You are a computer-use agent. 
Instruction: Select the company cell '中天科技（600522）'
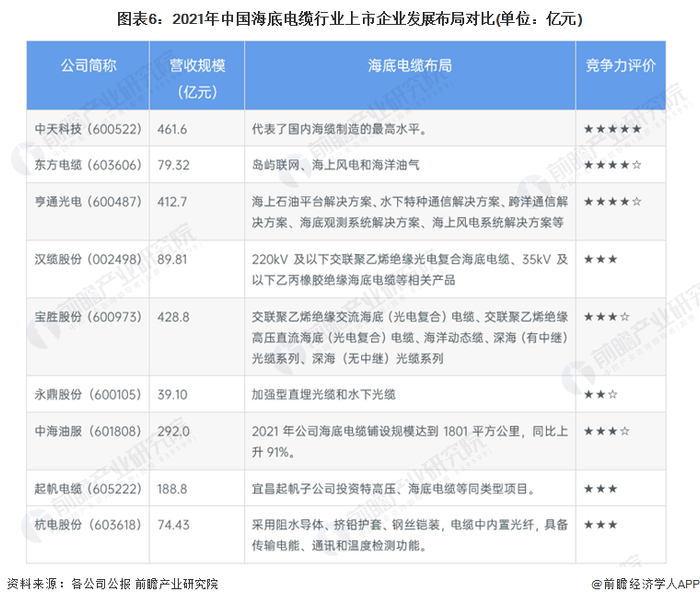88,129
